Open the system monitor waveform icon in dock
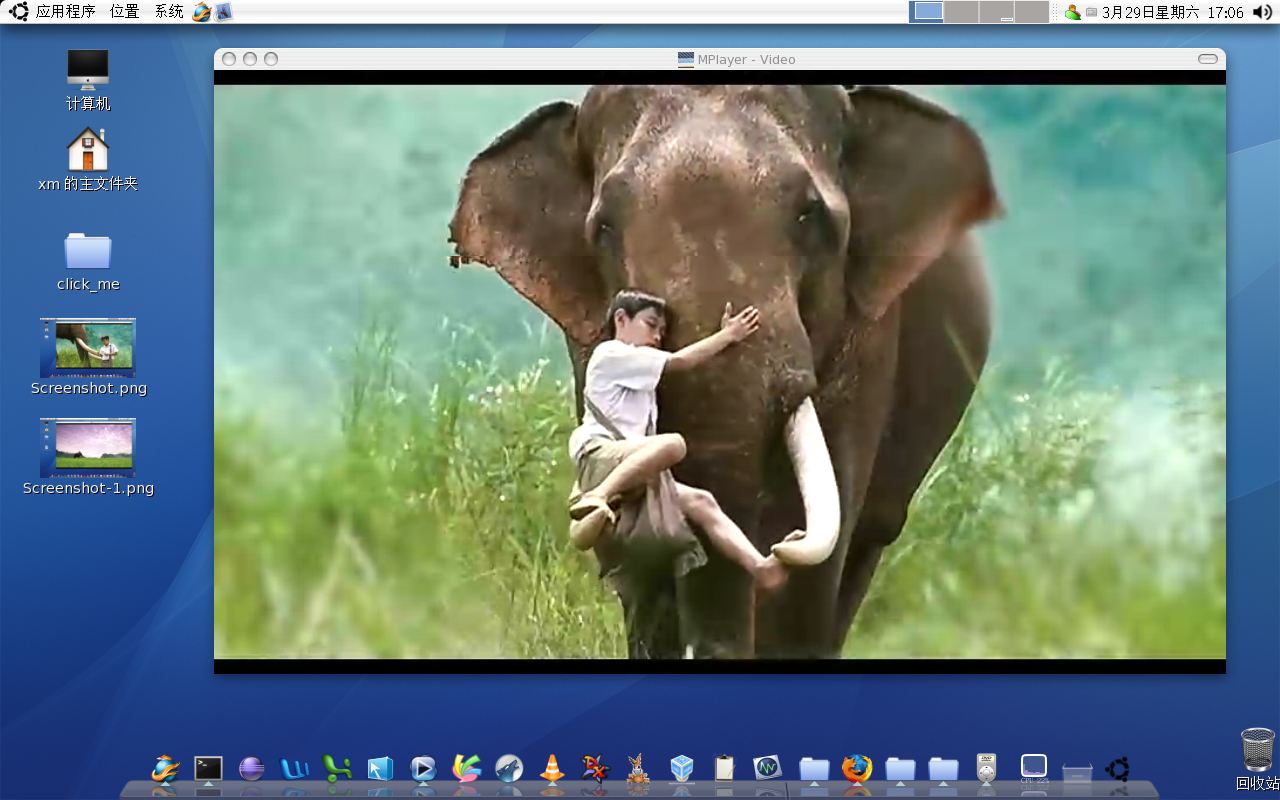The image size is (1280, 800). [767, 768]
